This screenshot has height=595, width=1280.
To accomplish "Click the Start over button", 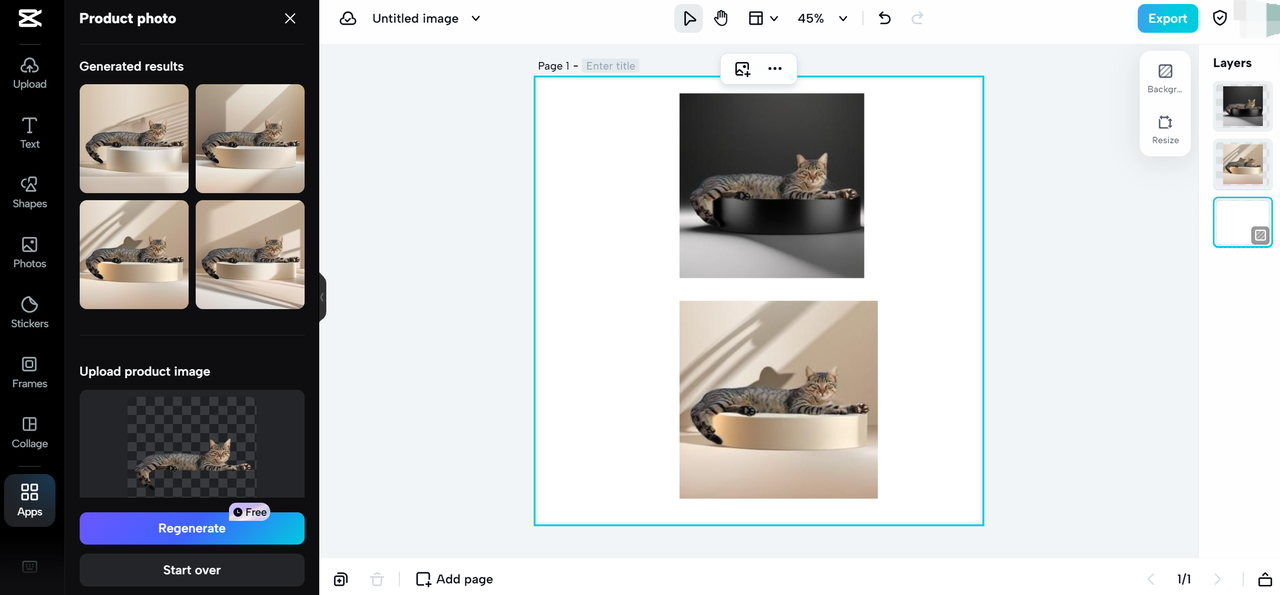I will point(192,570).
